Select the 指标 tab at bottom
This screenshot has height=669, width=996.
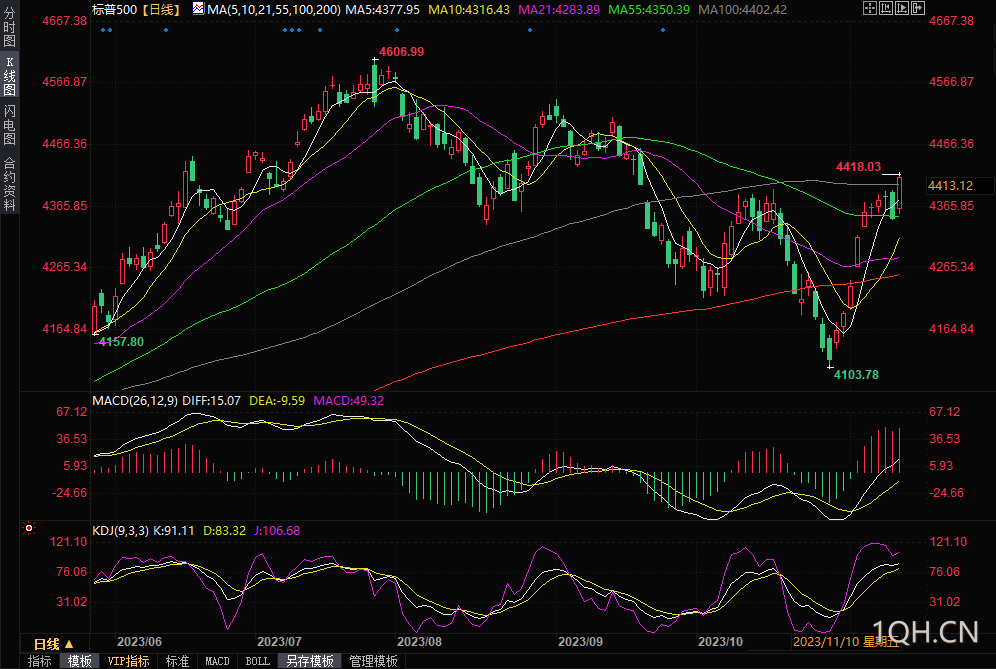pos(40,661)
